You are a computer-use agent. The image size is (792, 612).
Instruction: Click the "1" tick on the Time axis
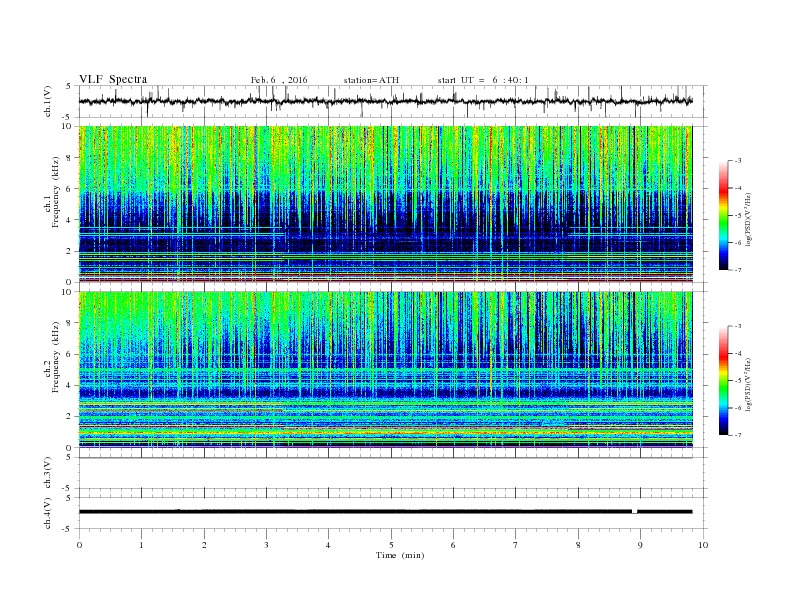pyautogui.click(x=141, y=545)
